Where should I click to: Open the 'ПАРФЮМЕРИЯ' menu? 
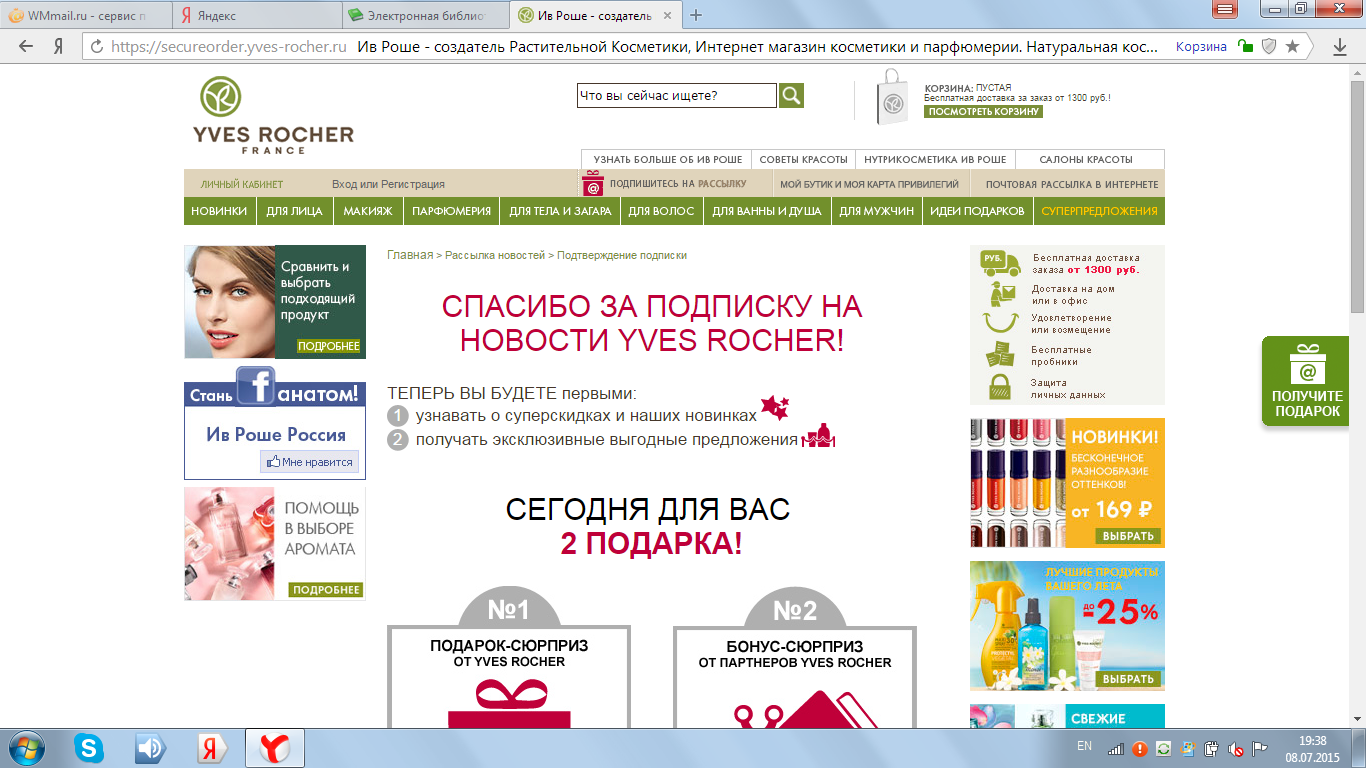point(451,211)
